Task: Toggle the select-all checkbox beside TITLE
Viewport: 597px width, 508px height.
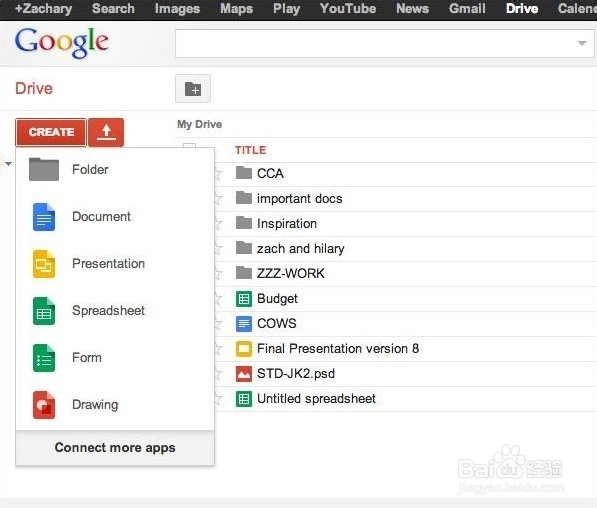Action: click(x=190, y=147)
